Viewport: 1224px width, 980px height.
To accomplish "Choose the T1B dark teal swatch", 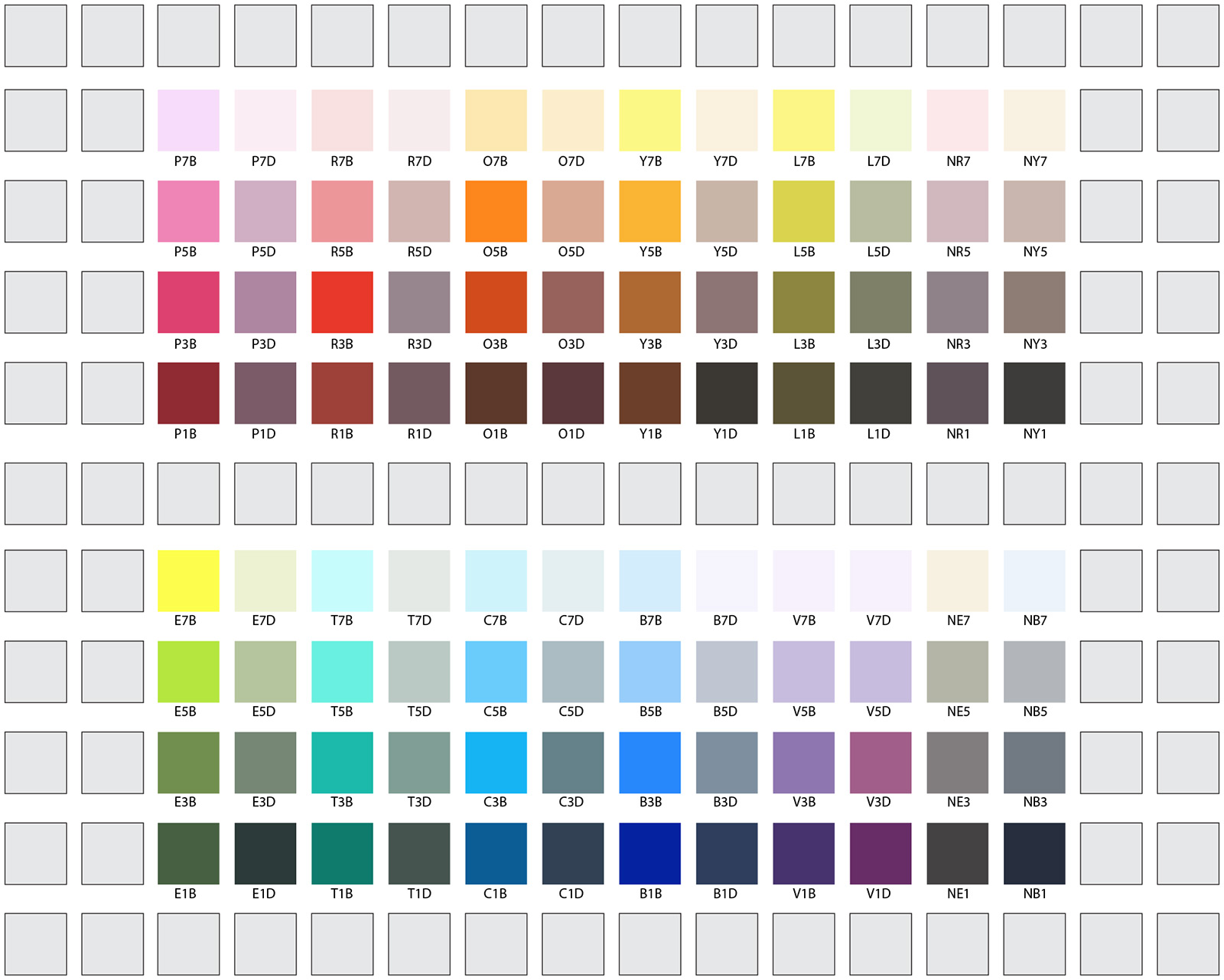I will (x=342, y=854).
